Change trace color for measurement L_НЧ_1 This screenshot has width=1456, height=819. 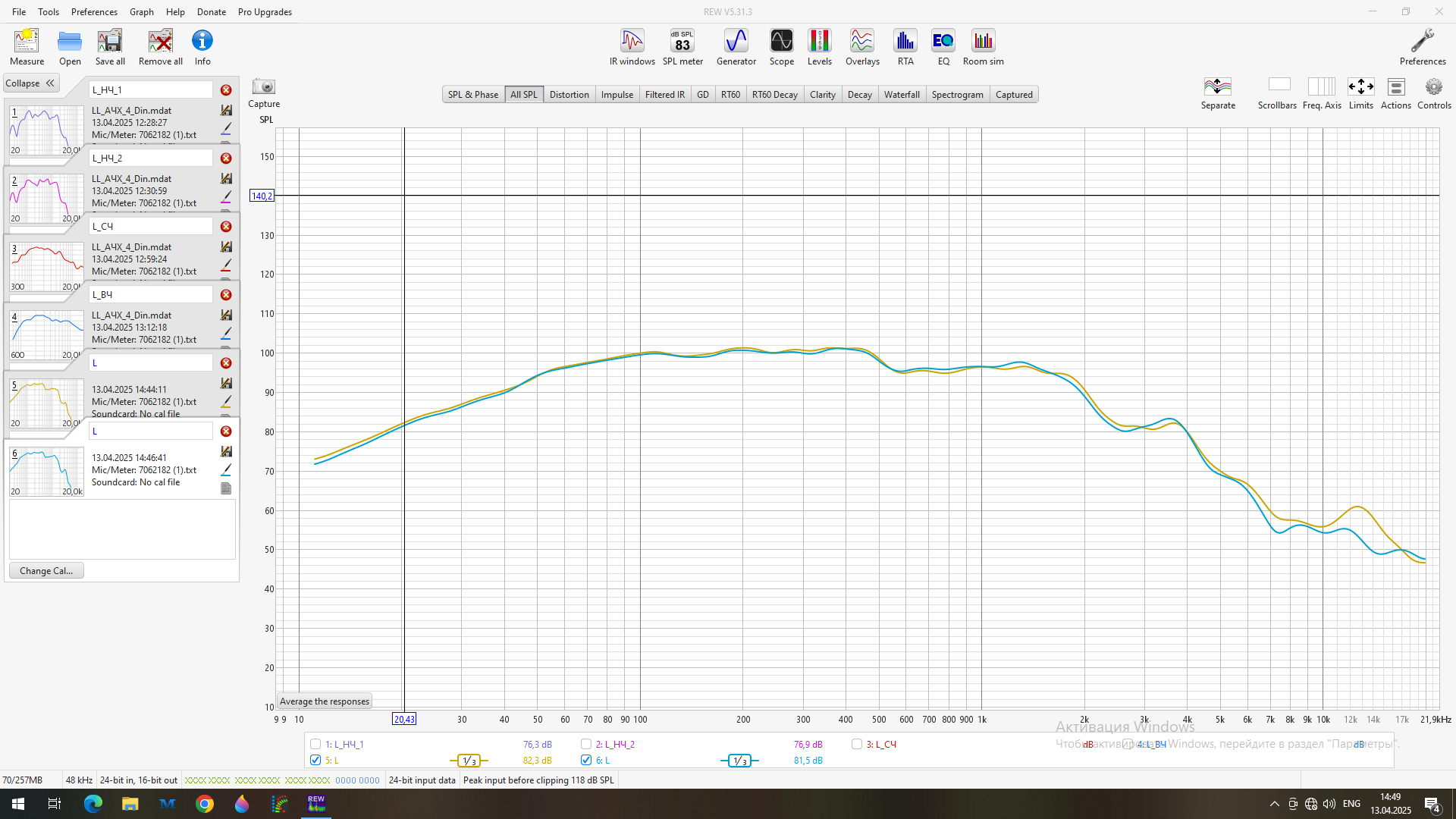click(x=226, y=128)
